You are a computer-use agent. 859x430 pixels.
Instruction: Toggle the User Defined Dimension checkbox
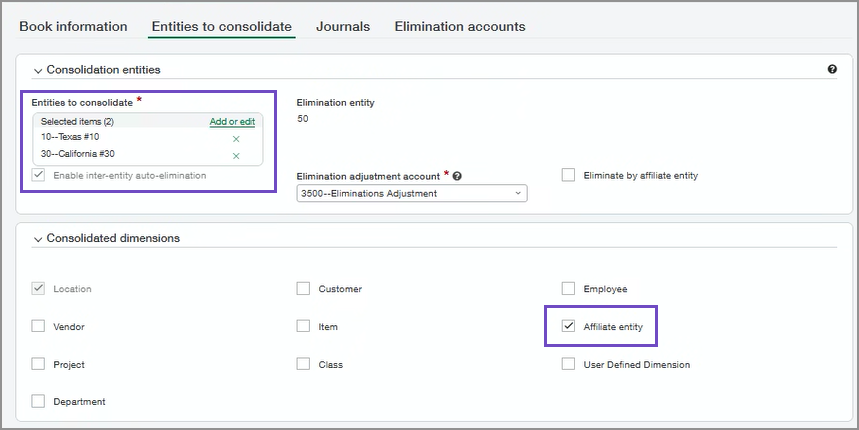pos(568,364)
